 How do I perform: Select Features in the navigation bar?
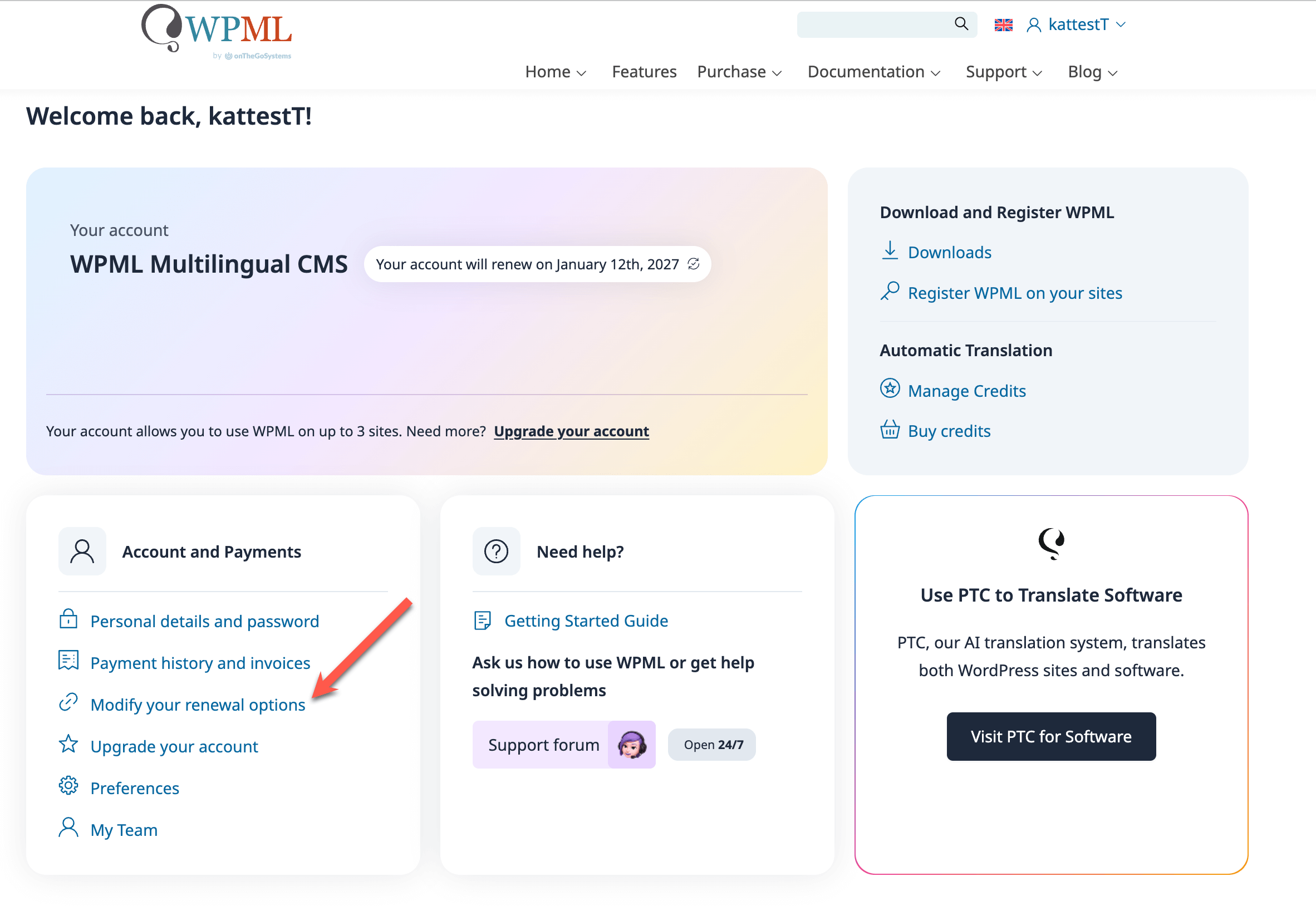644,72
